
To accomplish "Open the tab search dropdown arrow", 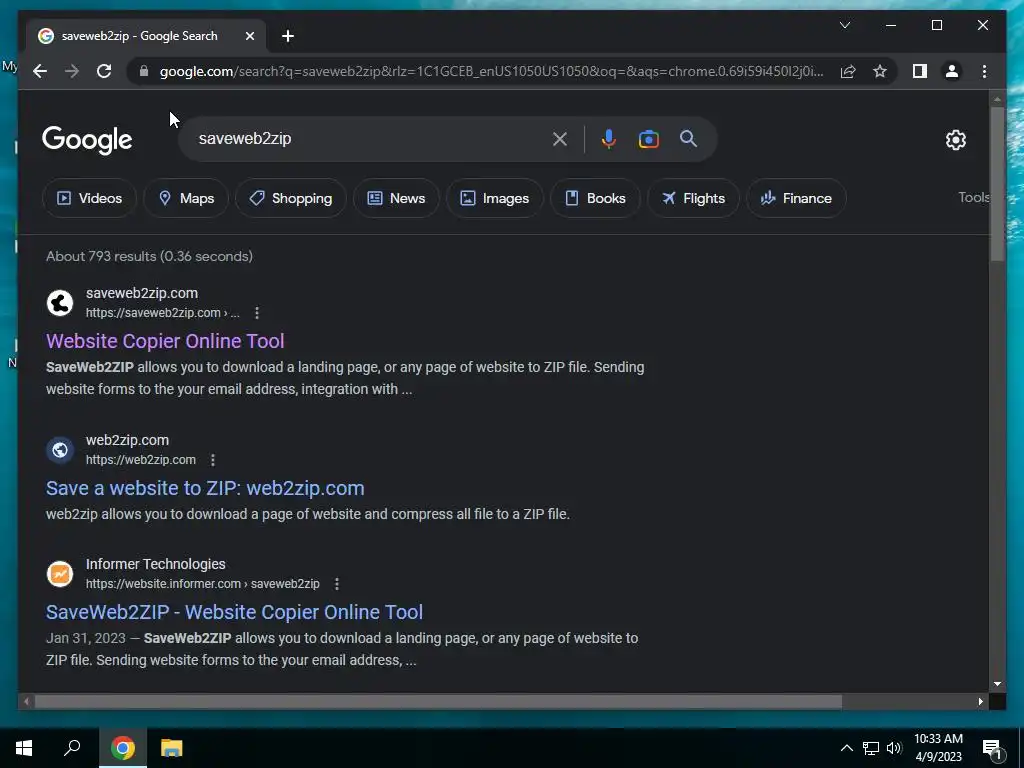I will coord(844,25).
